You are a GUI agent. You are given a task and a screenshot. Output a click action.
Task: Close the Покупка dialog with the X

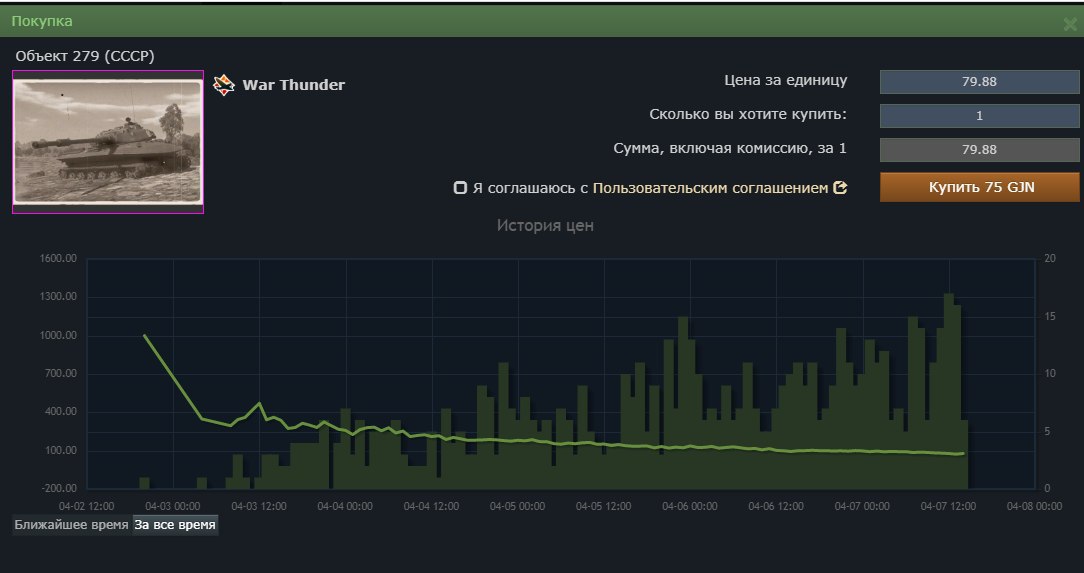[x=1069, y=25]
